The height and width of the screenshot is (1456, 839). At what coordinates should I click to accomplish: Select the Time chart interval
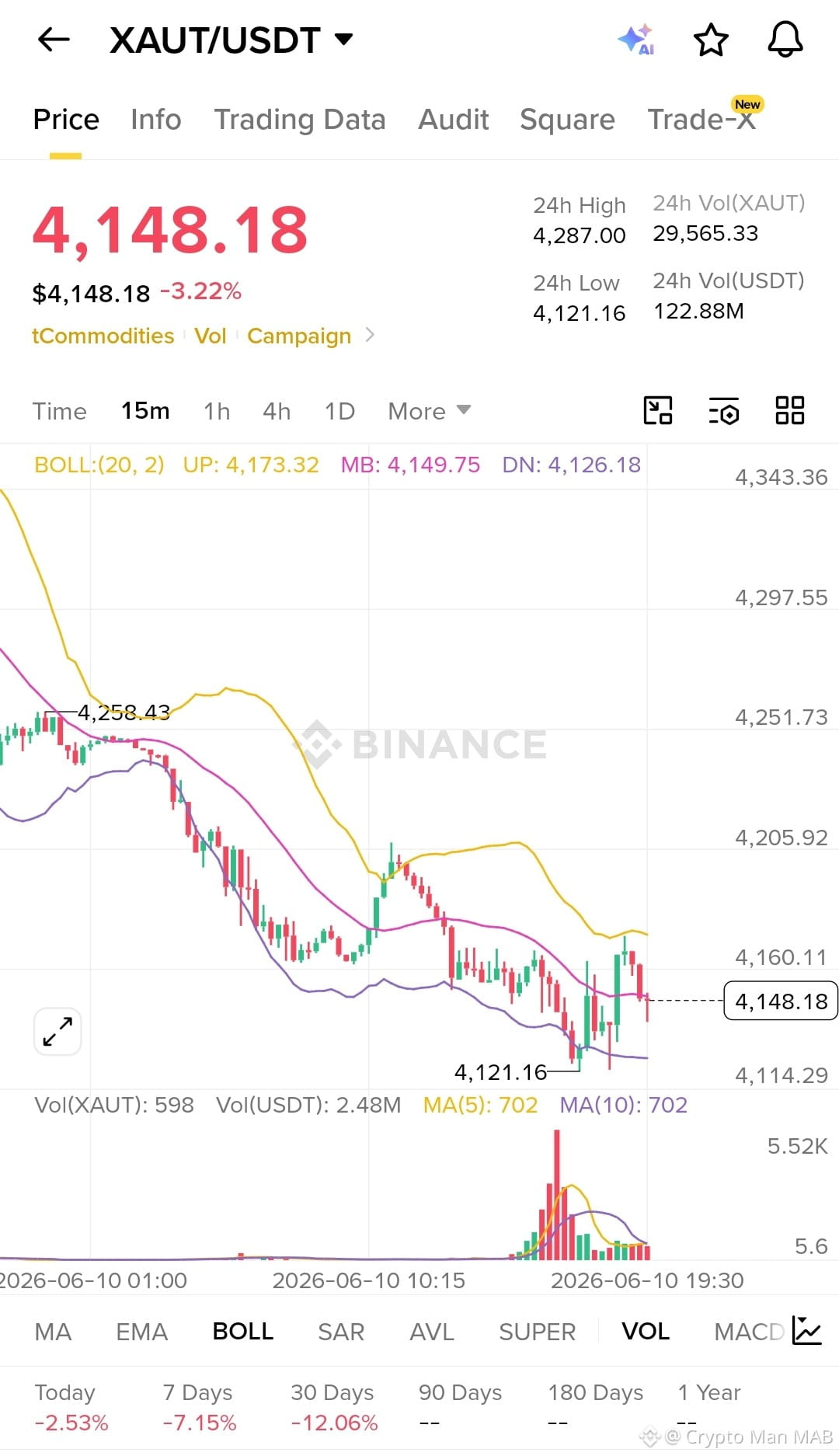click(x=60, y=411)
